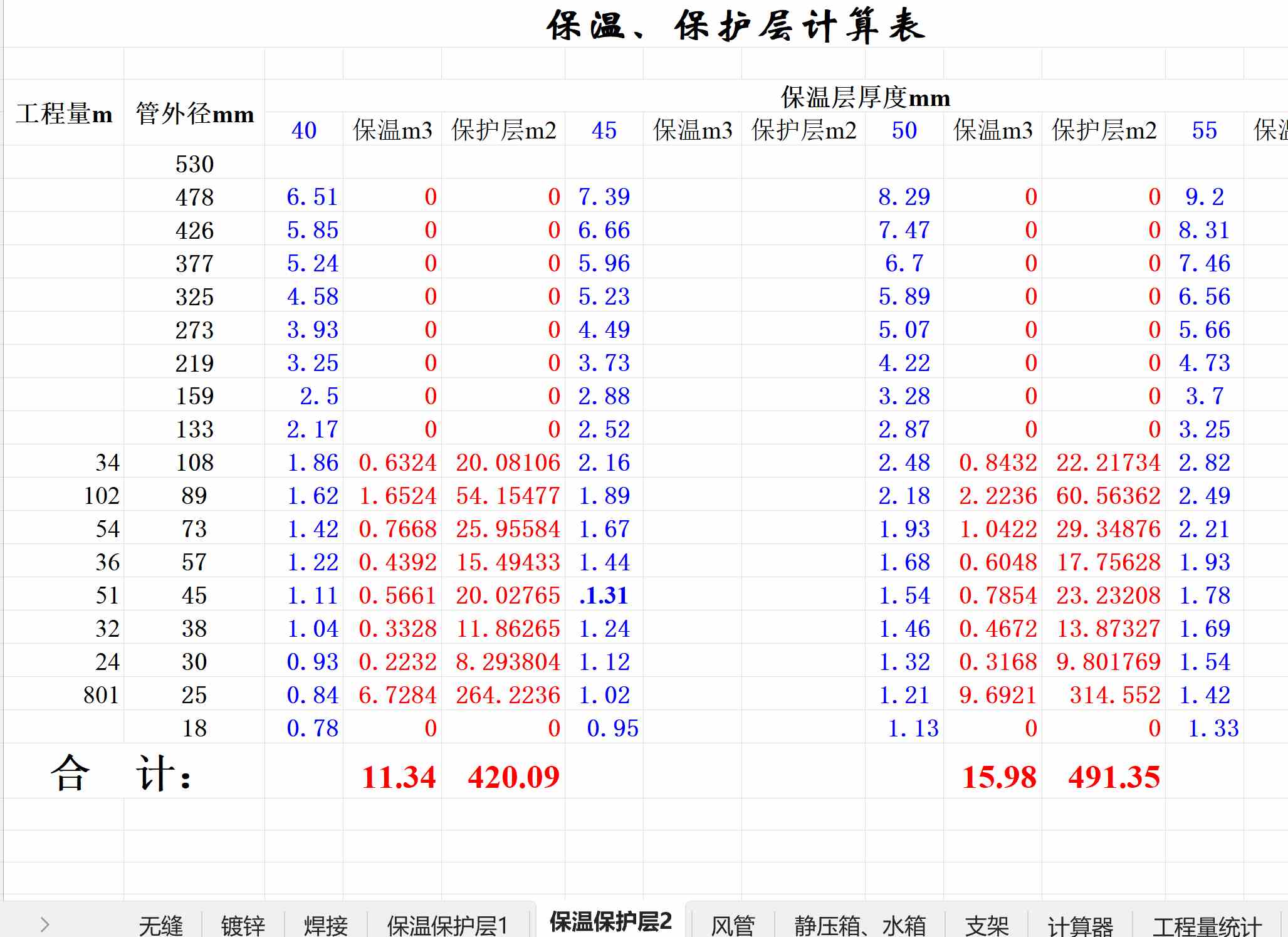Click the sheet tab scroll arrow
The width and height of the screenshot is (1288, 937).
coord(45,924)
